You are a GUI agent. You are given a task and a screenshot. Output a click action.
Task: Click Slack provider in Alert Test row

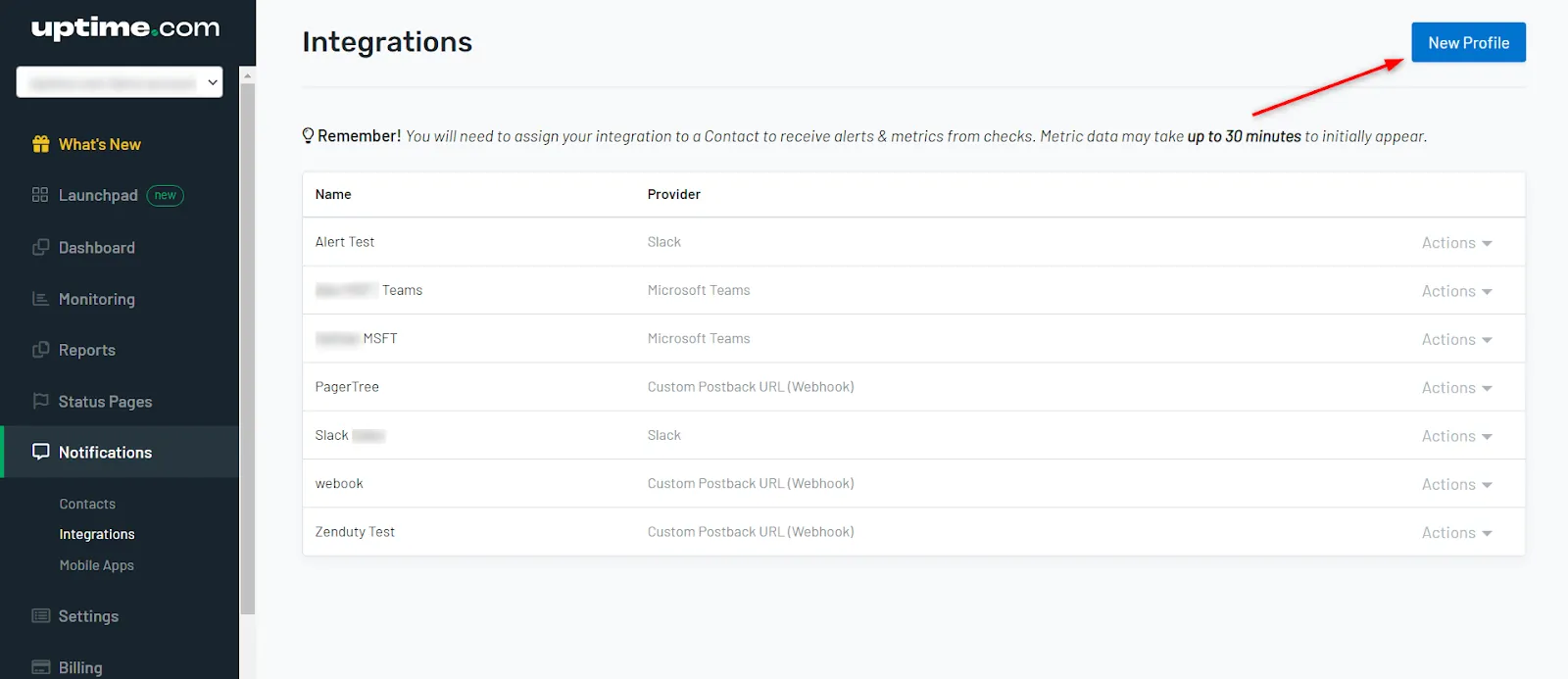[664, 242]
